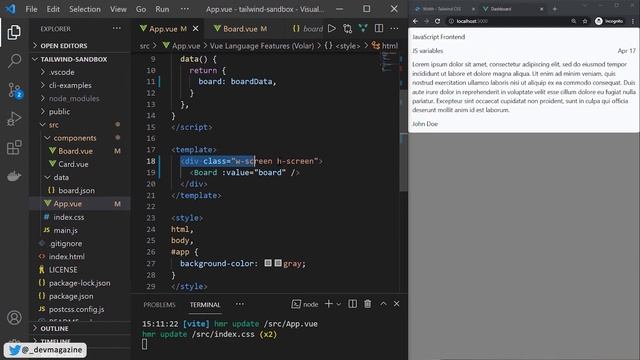
Task: Expand the OUTLINE section
Action: point(54,329)
